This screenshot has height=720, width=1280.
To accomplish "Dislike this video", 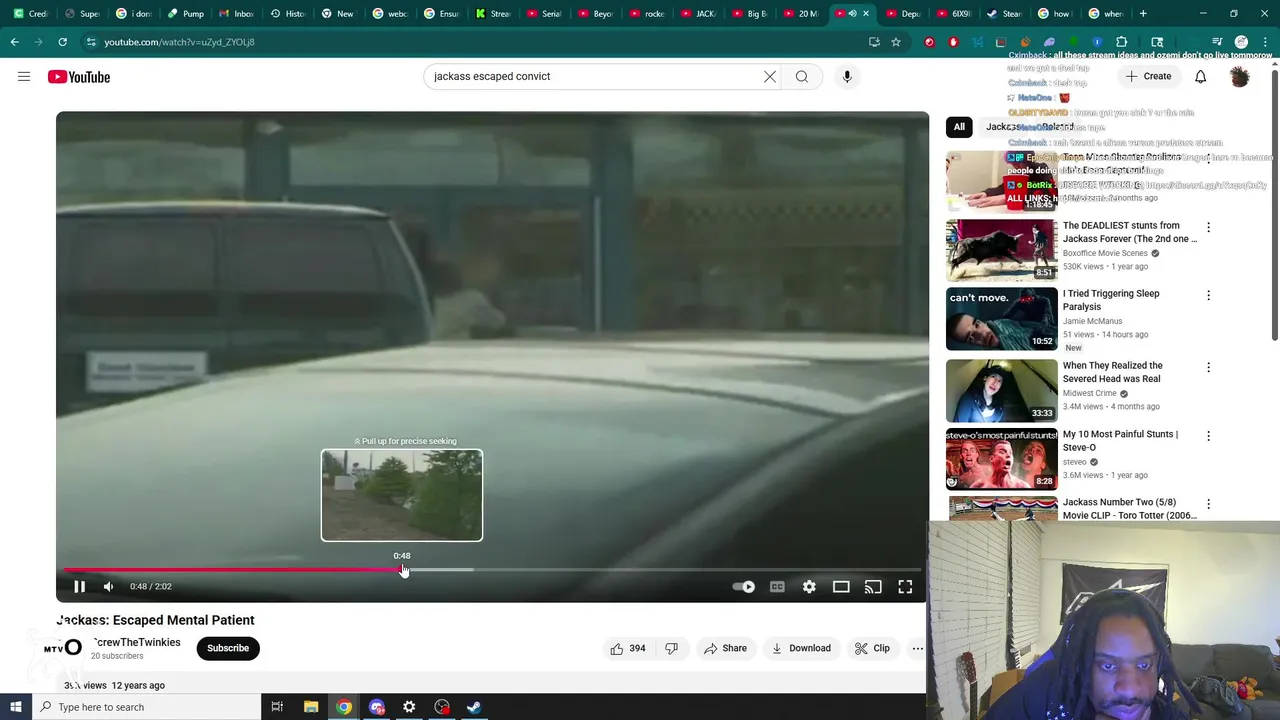I will tap(671, 648).
